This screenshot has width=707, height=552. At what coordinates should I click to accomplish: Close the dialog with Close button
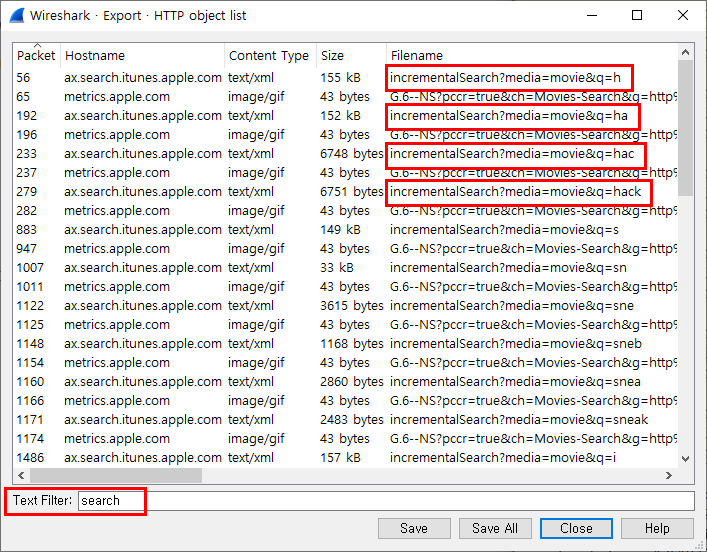[x=576, y=528]
